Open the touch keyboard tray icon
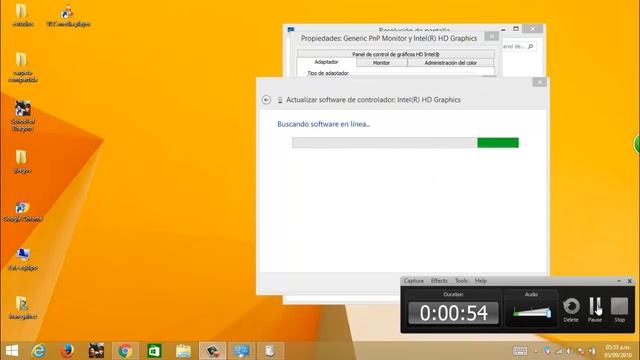Screen dimensions: 640x360 [520, 351]
